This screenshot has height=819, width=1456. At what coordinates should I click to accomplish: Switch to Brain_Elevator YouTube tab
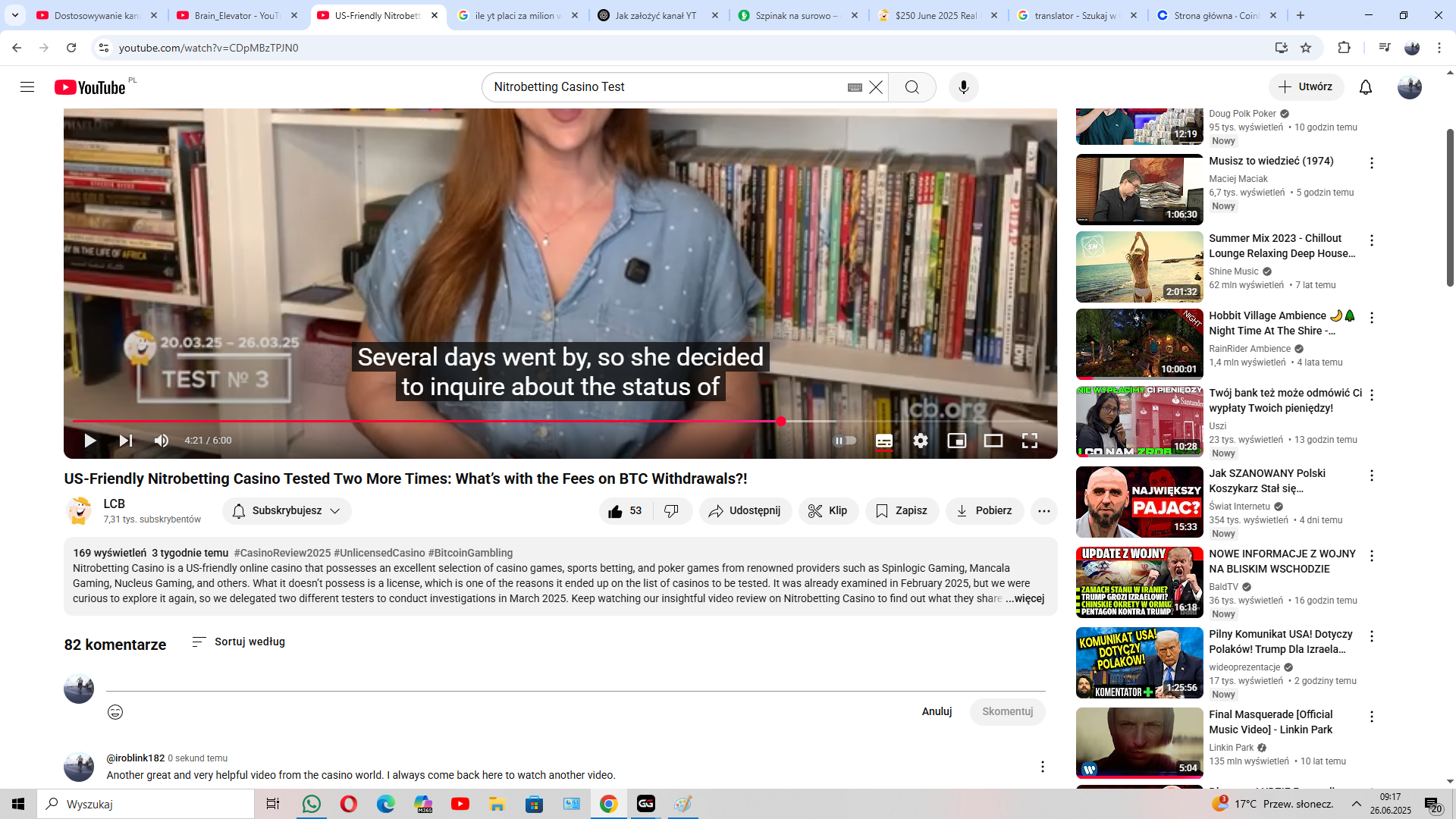(x=237, y=15)
